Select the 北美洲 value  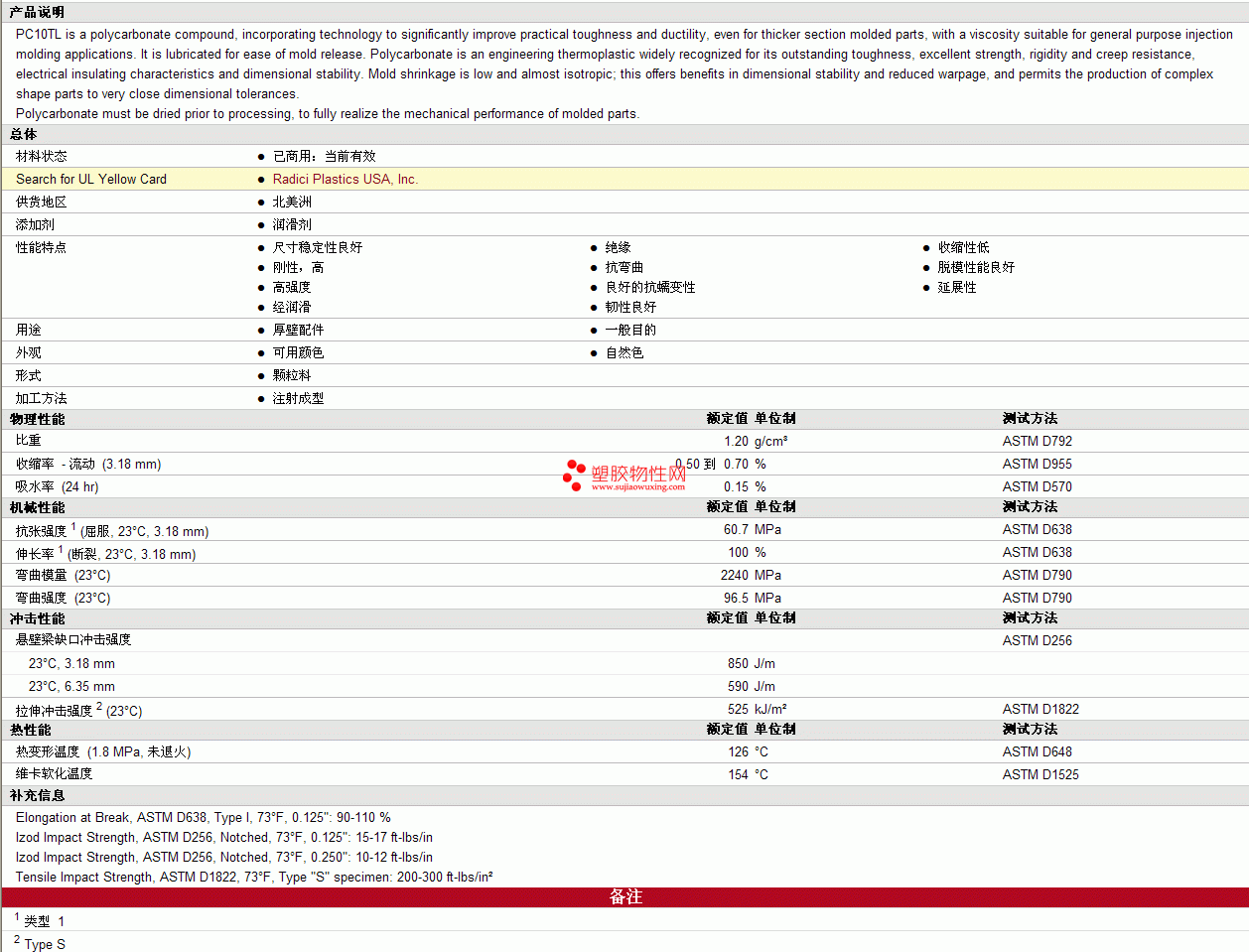pyautogui.click(x=292, y=202)
